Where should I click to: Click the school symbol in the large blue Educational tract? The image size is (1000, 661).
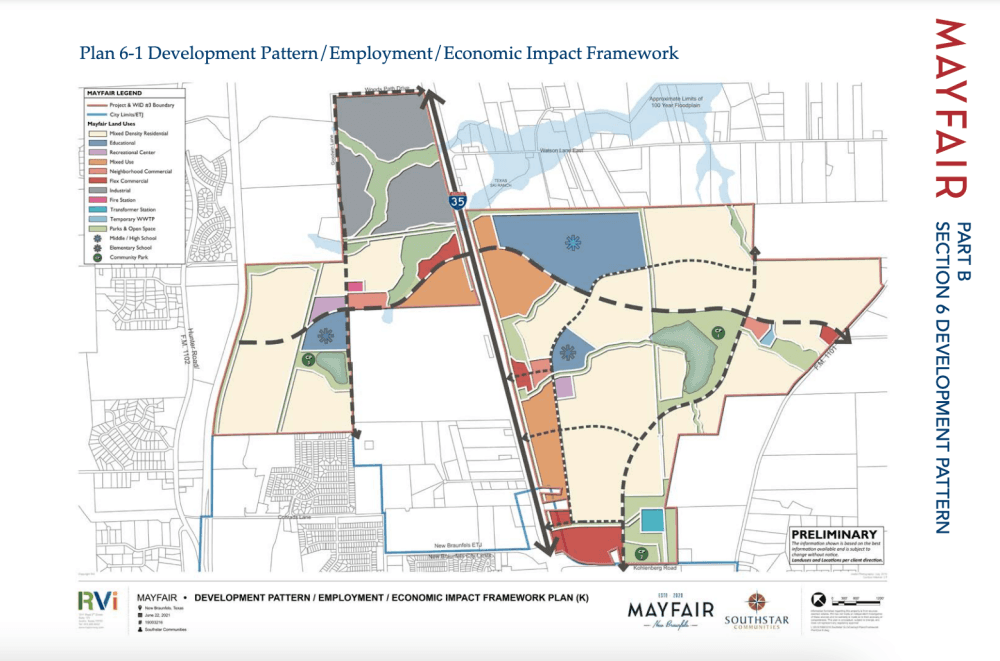click(x=573, y=242)
